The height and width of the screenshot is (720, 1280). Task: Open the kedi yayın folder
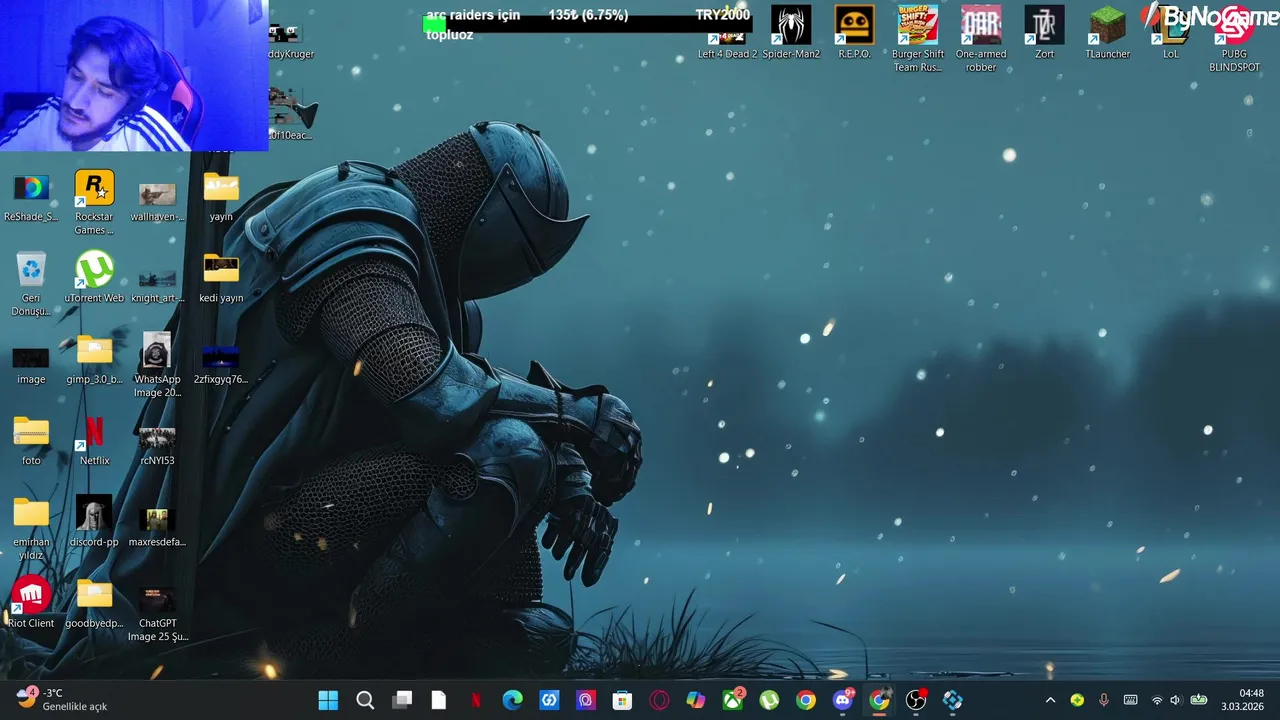221,277
